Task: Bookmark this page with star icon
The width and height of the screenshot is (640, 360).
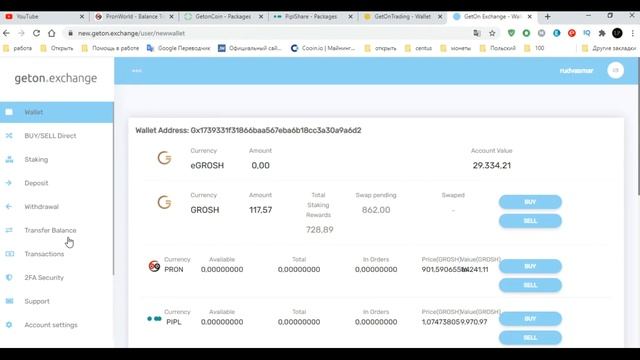Action: click(492, 33)
